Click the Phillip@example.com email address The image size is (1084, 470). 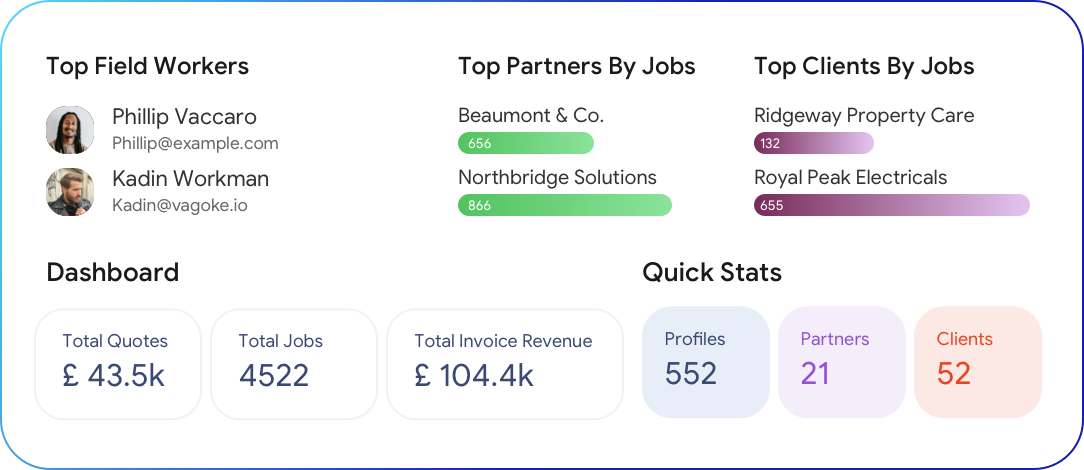point(195,143)
